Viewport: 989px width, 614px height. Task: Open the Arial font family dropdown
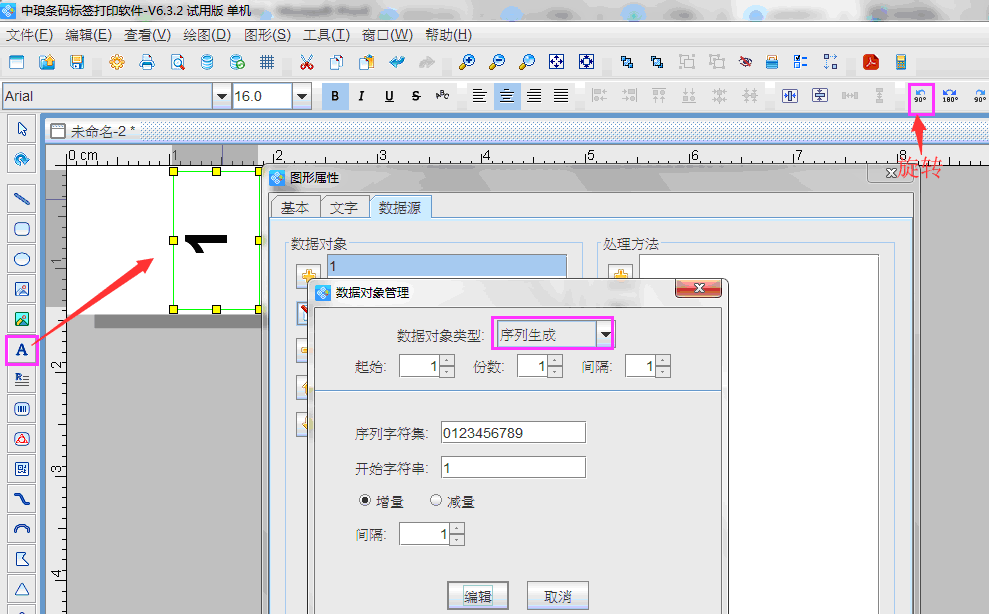click(x=224, y=95)
